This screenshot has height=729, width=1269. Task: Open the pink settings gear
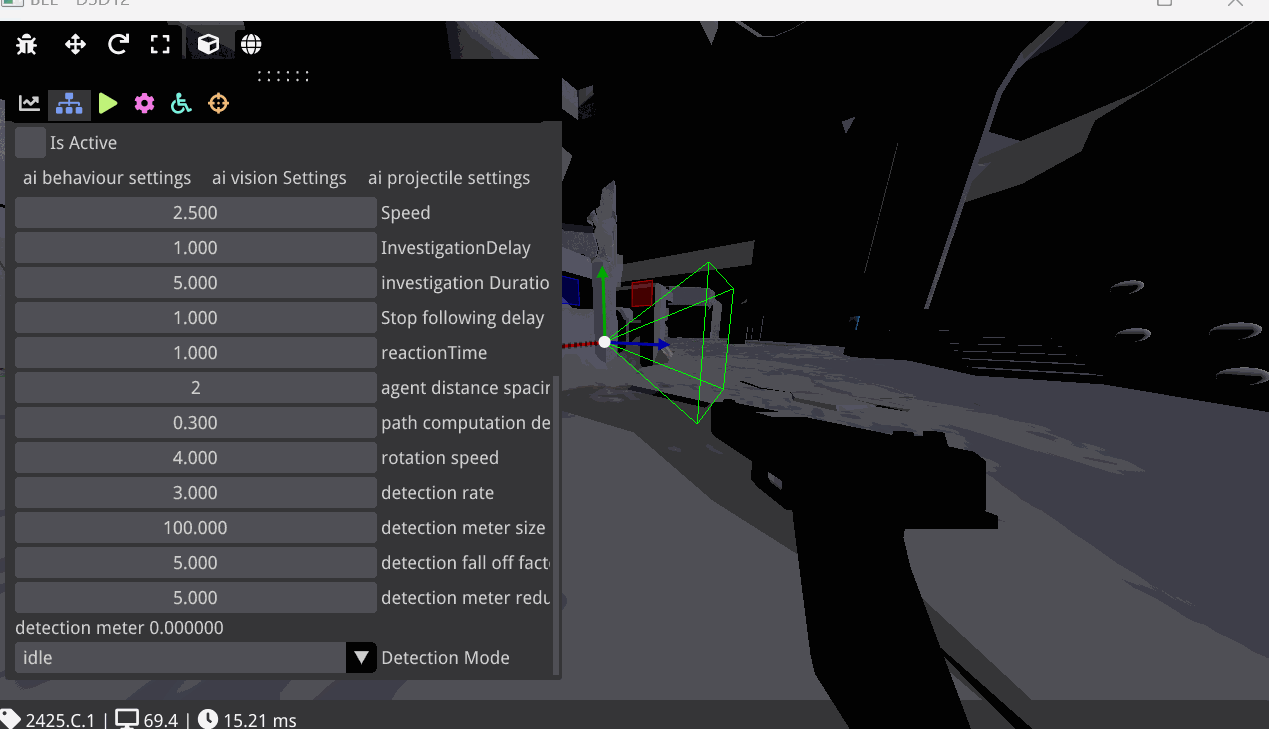(144, 103)
